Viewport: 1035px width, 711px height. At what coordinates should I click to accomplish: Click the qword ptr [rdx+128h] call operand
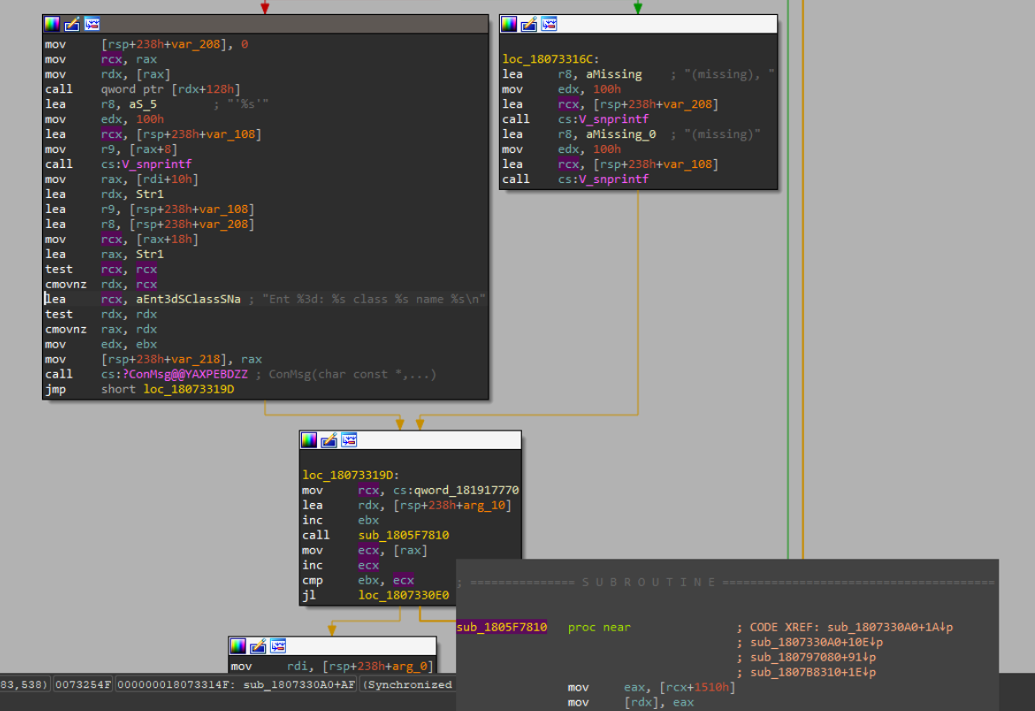170,89
